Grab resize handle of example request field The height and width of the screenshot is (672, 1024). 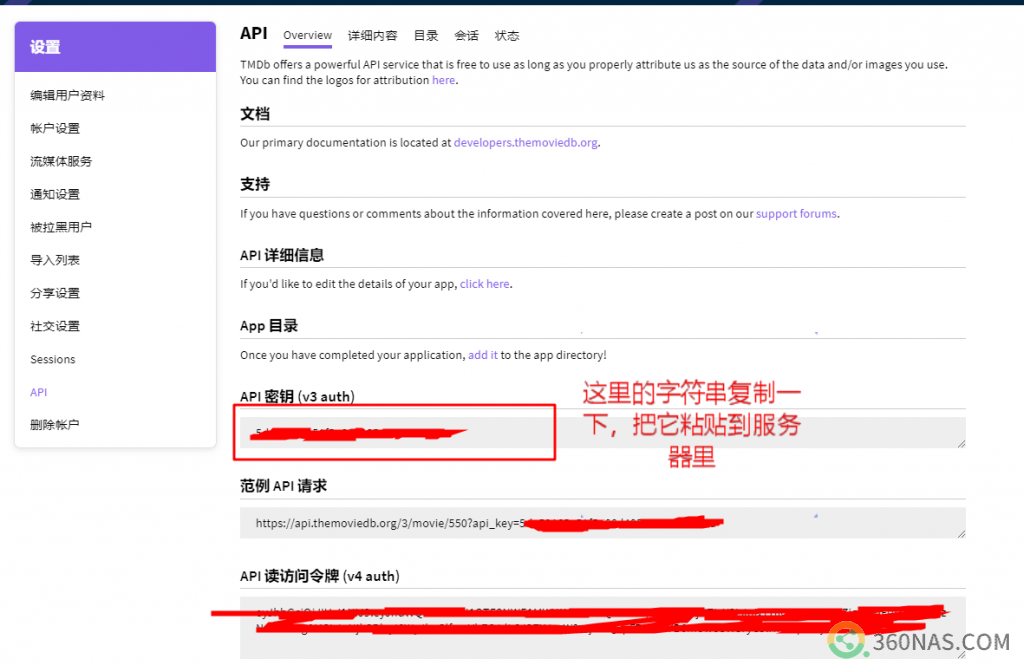[x=961, y=534]
